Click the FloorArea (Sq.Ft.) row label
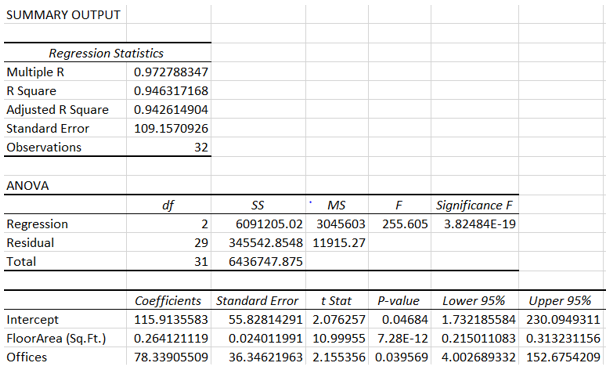Screen dimensions: 606x365 point(56,339)
